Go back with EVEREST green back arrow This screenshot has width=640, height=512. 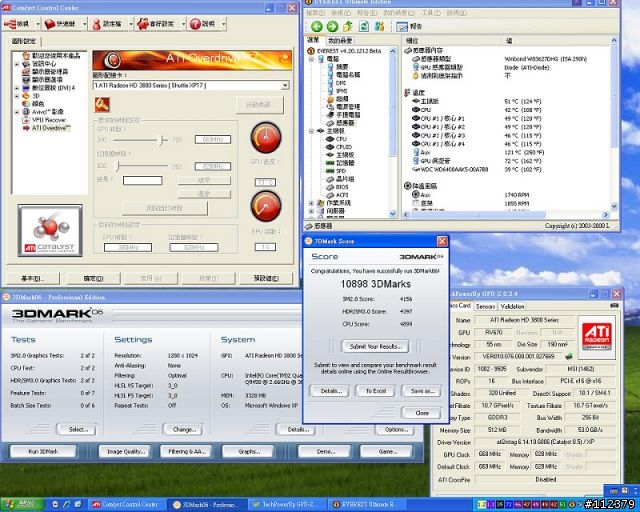coord(316,27)
